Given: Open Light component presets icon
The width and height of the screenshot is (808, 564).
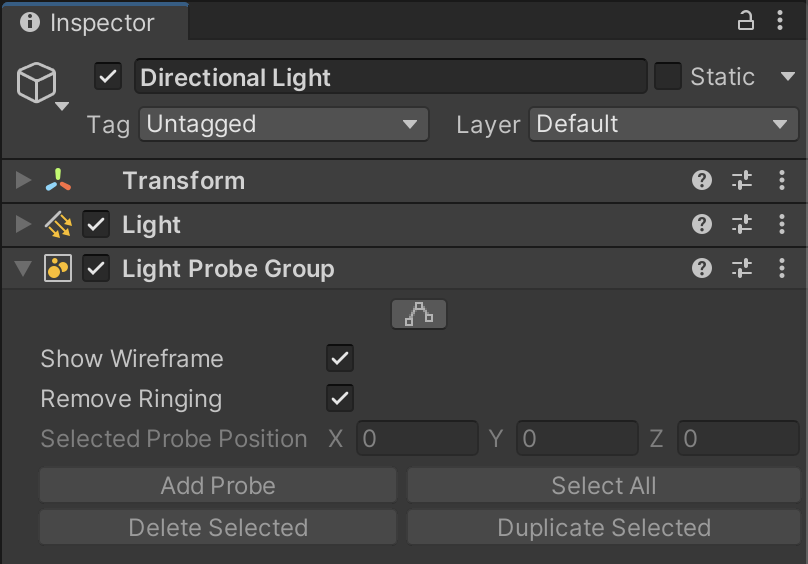Looking at the screenshot, I should (742, 225).
